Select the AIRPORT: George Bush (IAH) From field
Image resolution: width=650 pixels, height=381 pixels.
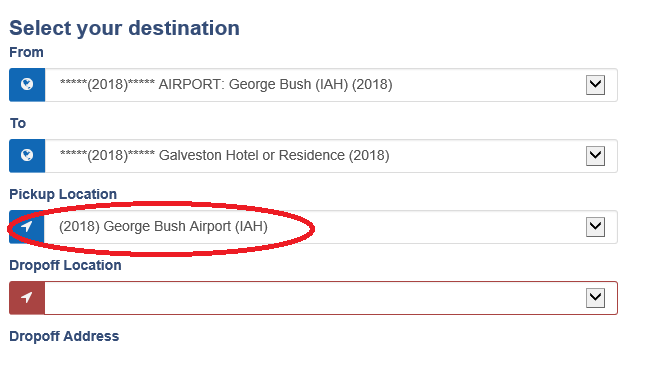[331, 85]
